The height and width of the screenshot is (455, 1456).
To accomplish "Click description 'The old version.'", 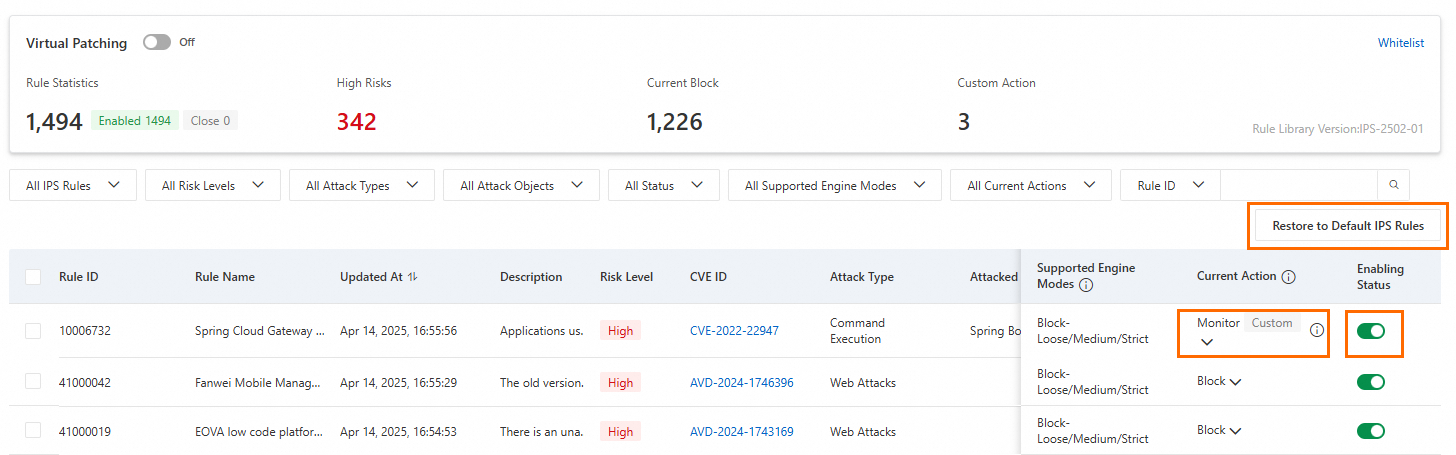I will [x=542, y=382].
